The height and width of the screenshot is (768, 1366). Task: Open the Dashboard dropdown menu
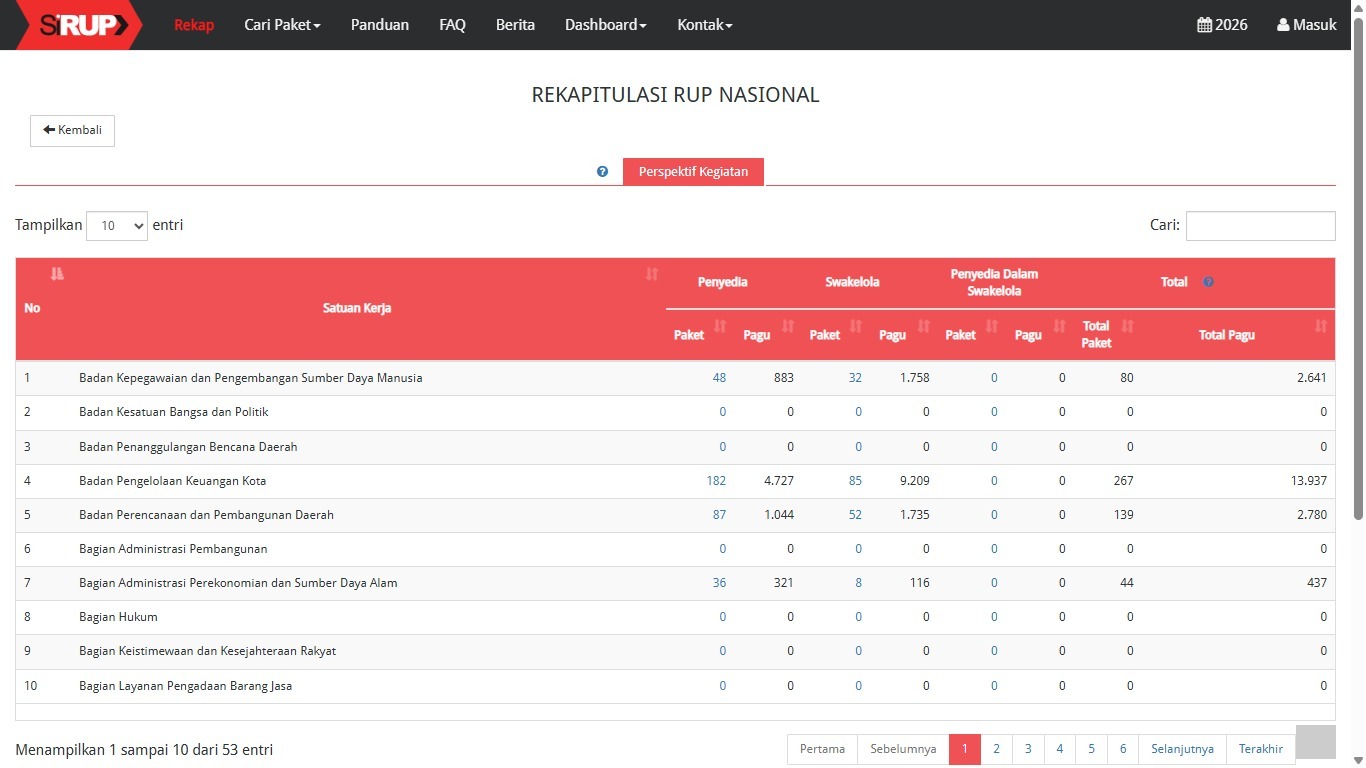click(x=605, y=25)
